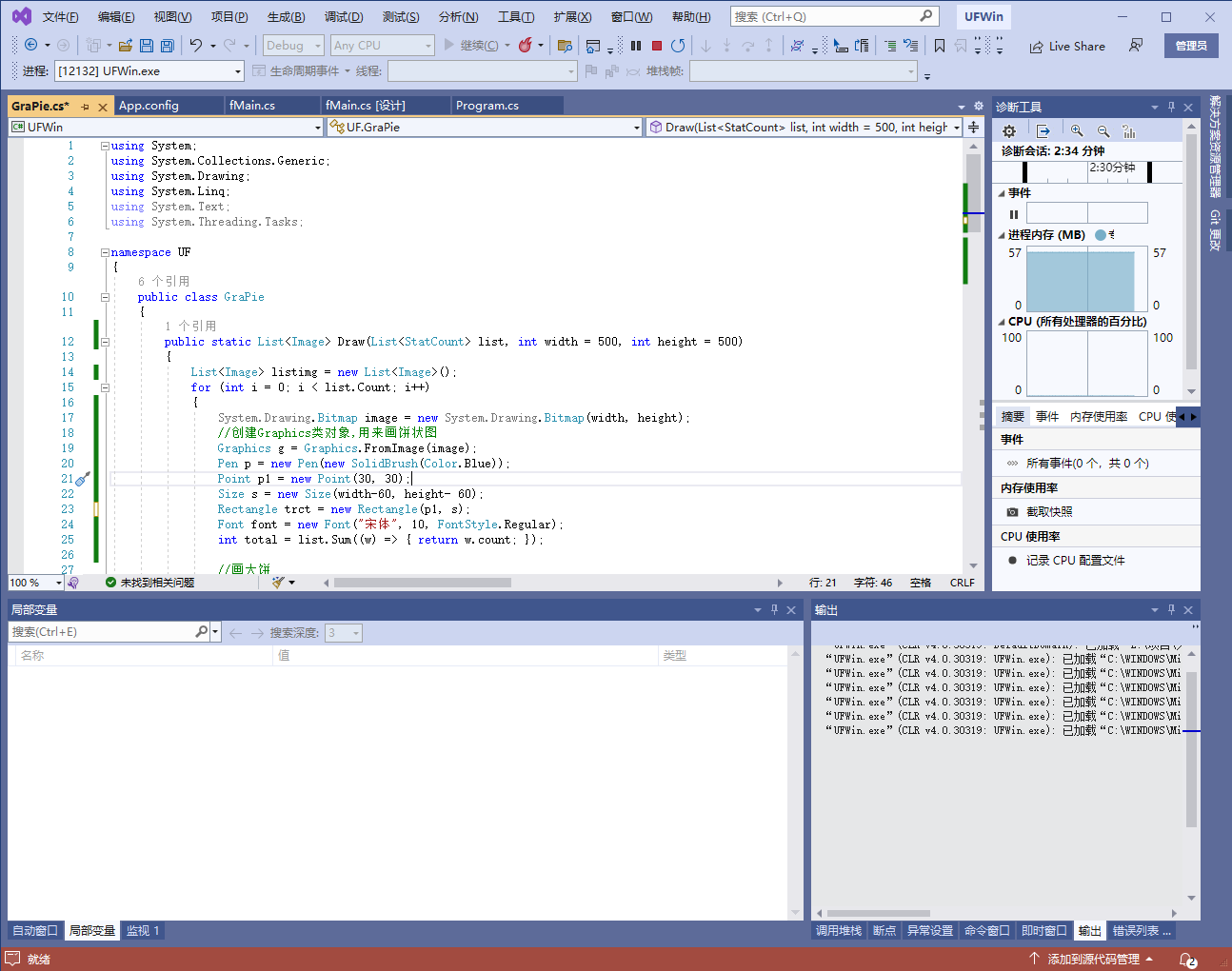Collapse the Draw method block at line 12
The width and height of the screenshot is (1232, 971).
pyautogui.click(x=105, y=342)
